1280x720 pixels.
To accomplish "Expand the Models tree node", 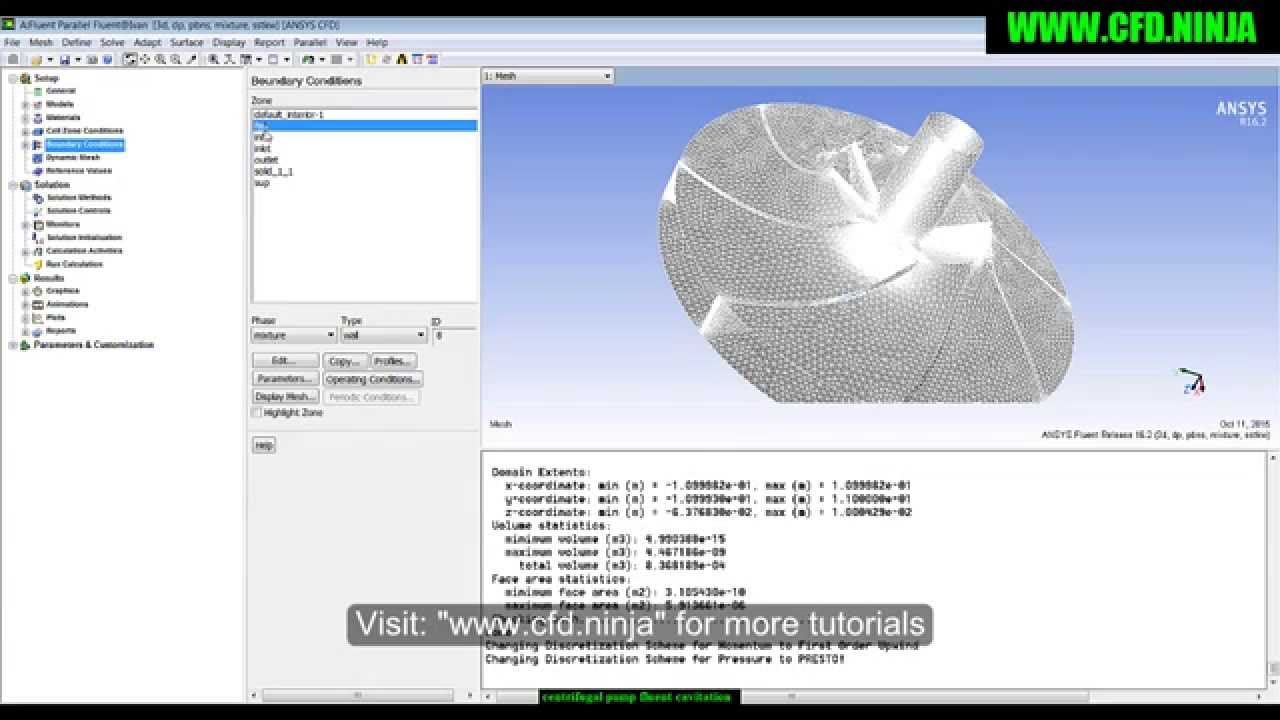I will tap(26, 104).
